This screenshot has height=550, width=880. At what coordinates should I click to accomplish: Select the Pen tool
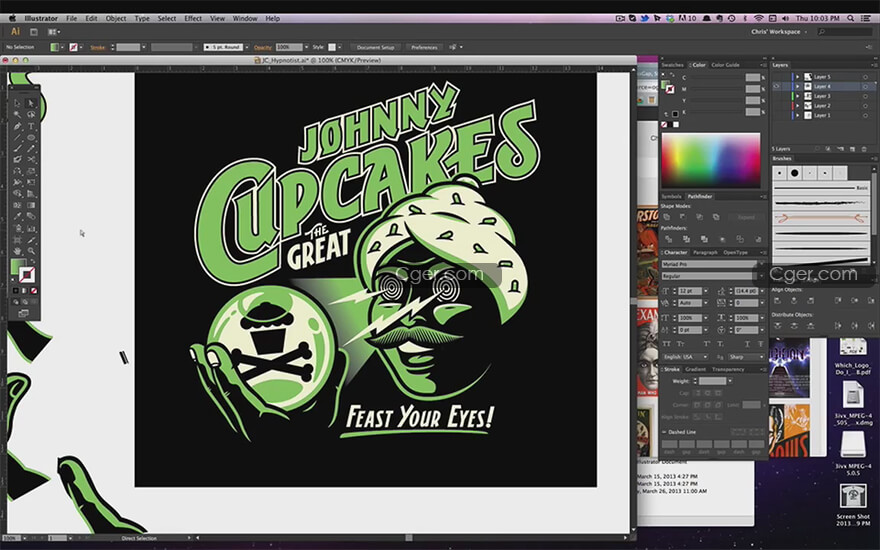17,126
